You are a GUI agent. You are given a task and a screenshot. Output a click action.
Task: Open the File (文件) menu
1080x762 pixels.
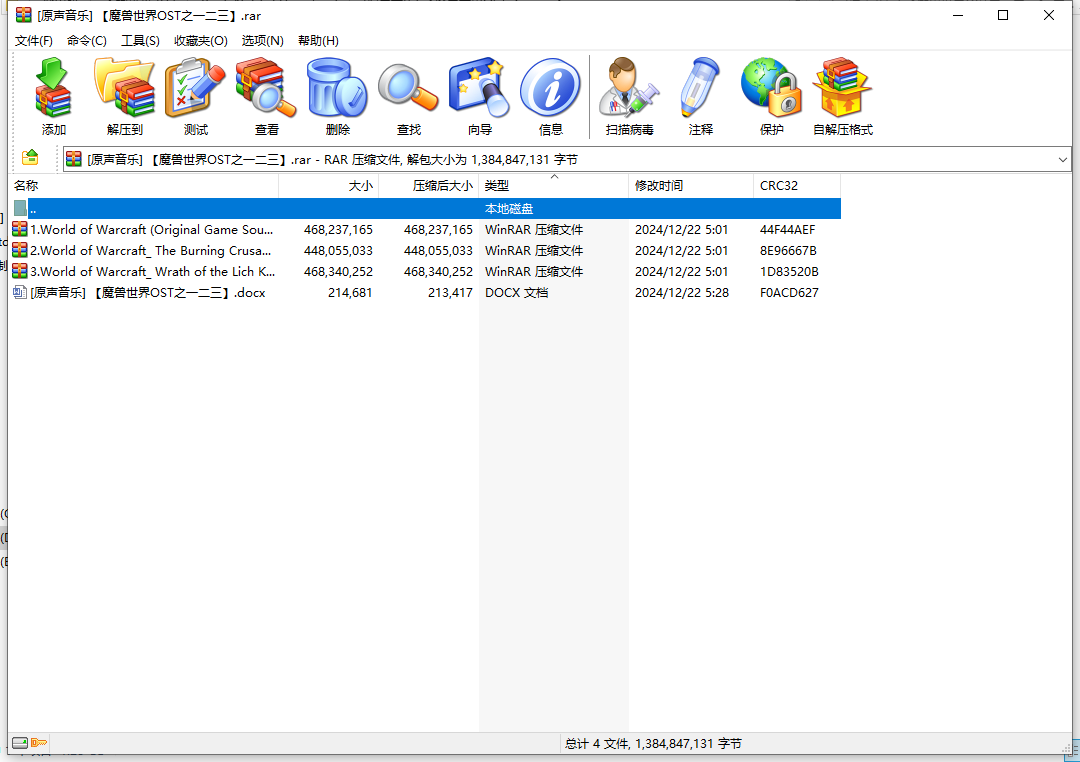click(34, 41)
